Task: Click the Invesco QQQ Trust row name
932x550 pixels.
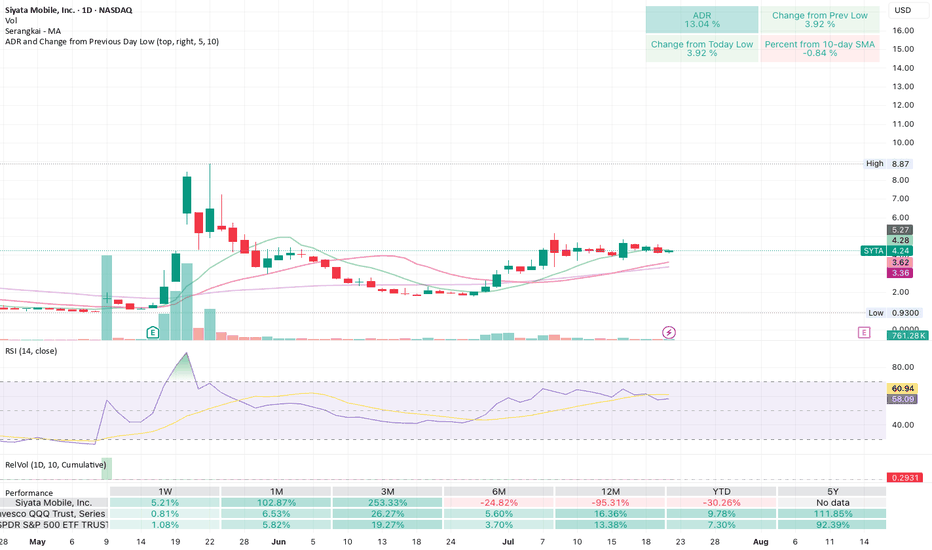Action: click(x=53, y=514)
